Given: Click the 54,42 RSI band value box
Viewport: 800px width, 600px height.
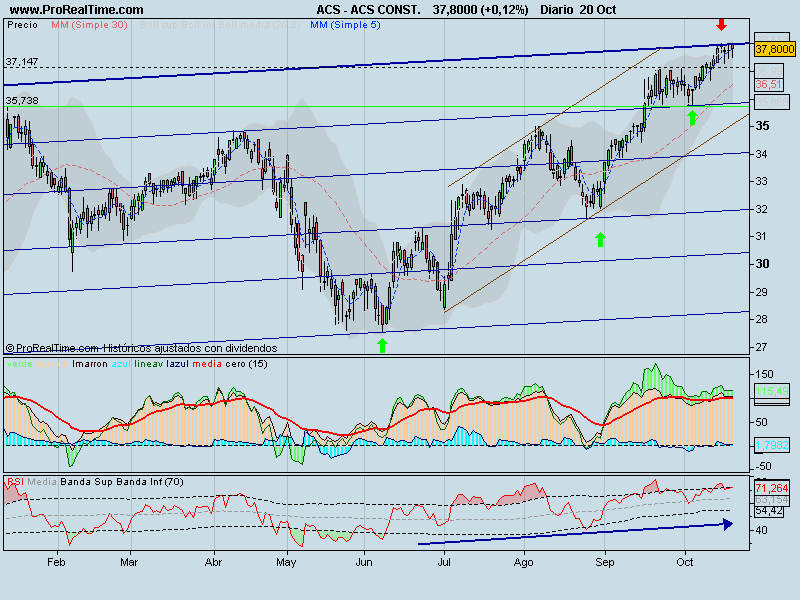Looking at the screenshot, I should [768, 510].
